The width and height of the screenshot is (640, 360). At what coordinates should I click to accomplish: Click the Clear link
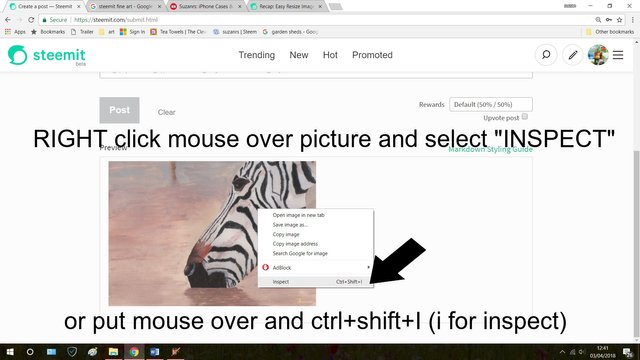167,112
